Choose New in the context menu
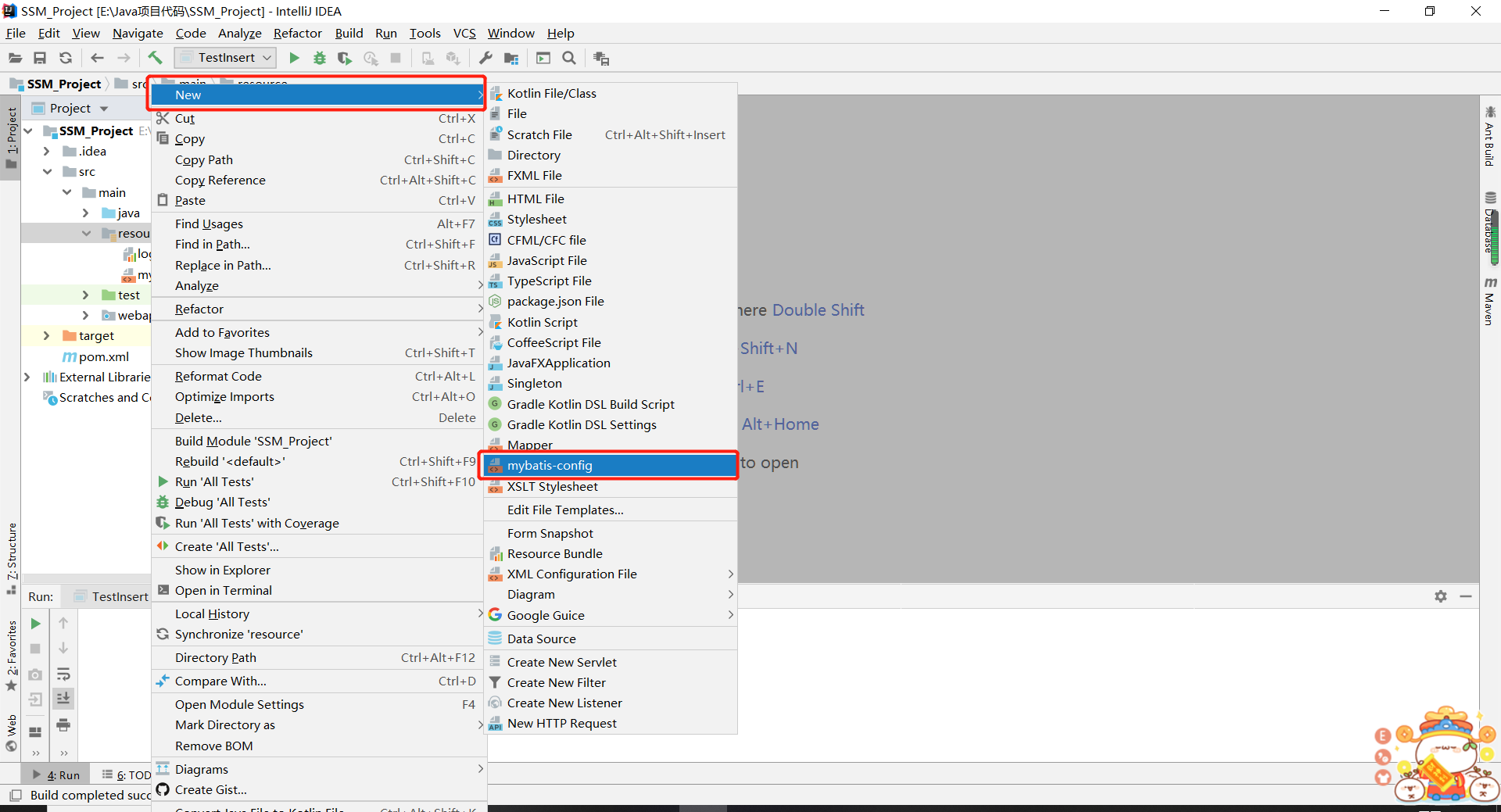Viewport: 1501px width, 812px height. tap(318, 95)
